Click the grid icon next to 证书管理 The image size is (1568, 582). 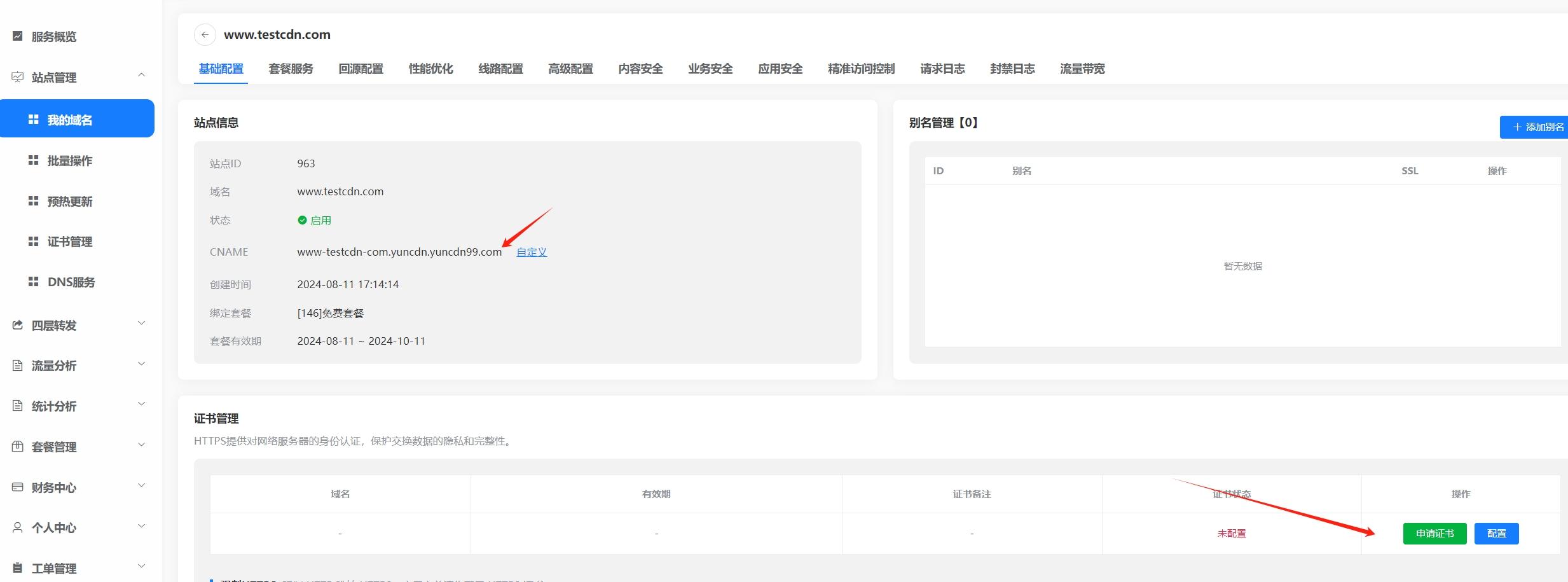[34, 241]
